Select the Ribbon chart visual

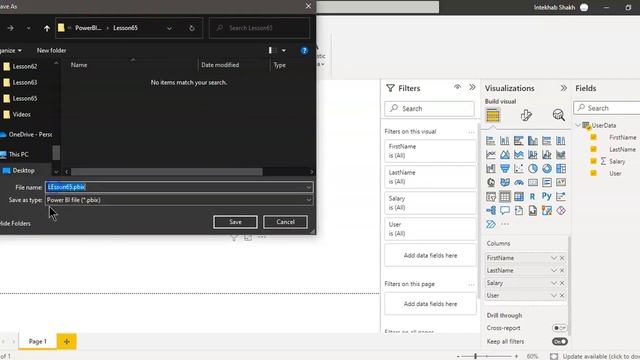561,155
